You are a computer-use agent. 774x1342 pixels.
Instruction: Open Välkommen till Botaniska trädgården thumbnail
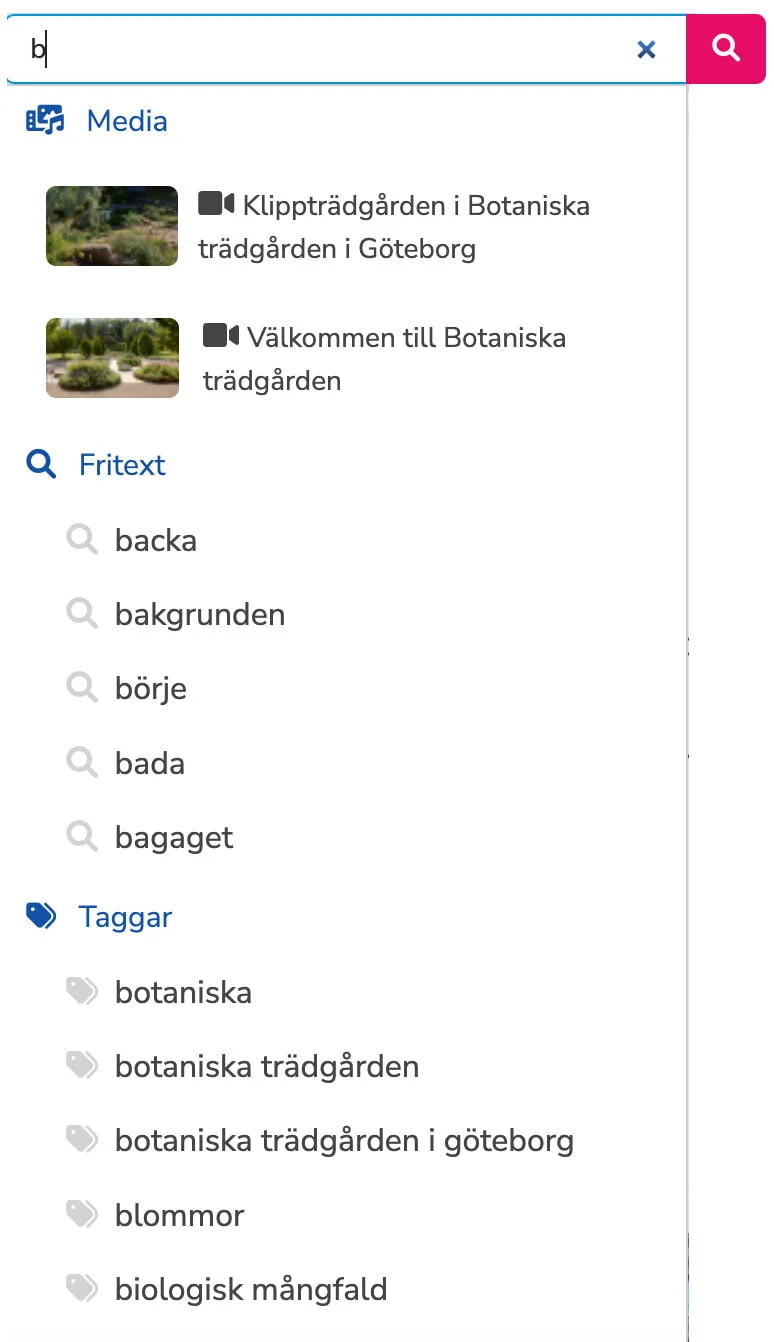(112, 358)
